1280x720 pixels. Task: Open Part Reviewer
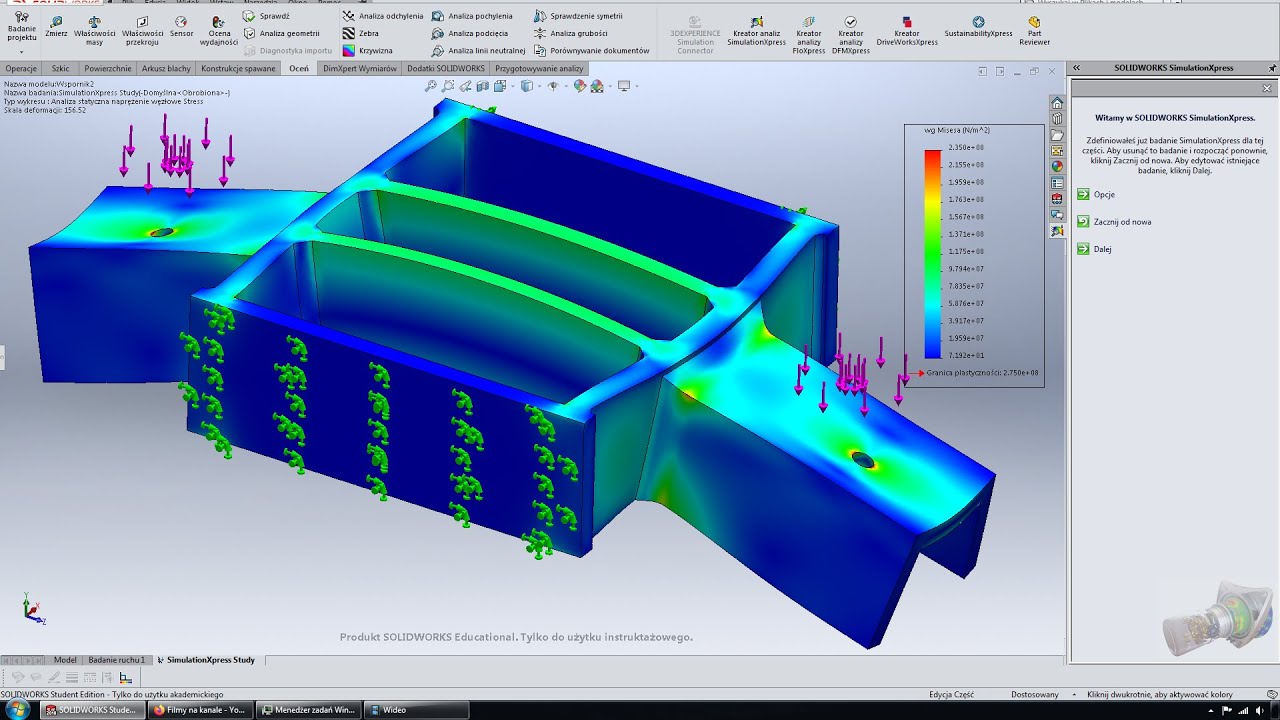(1034, 32)
